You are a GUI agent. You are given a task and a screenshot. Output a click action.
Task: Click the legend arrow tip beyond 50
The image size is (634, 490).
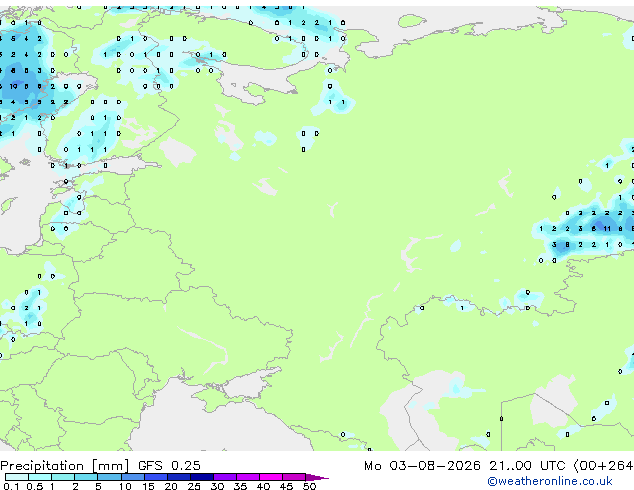click(317, 477)
